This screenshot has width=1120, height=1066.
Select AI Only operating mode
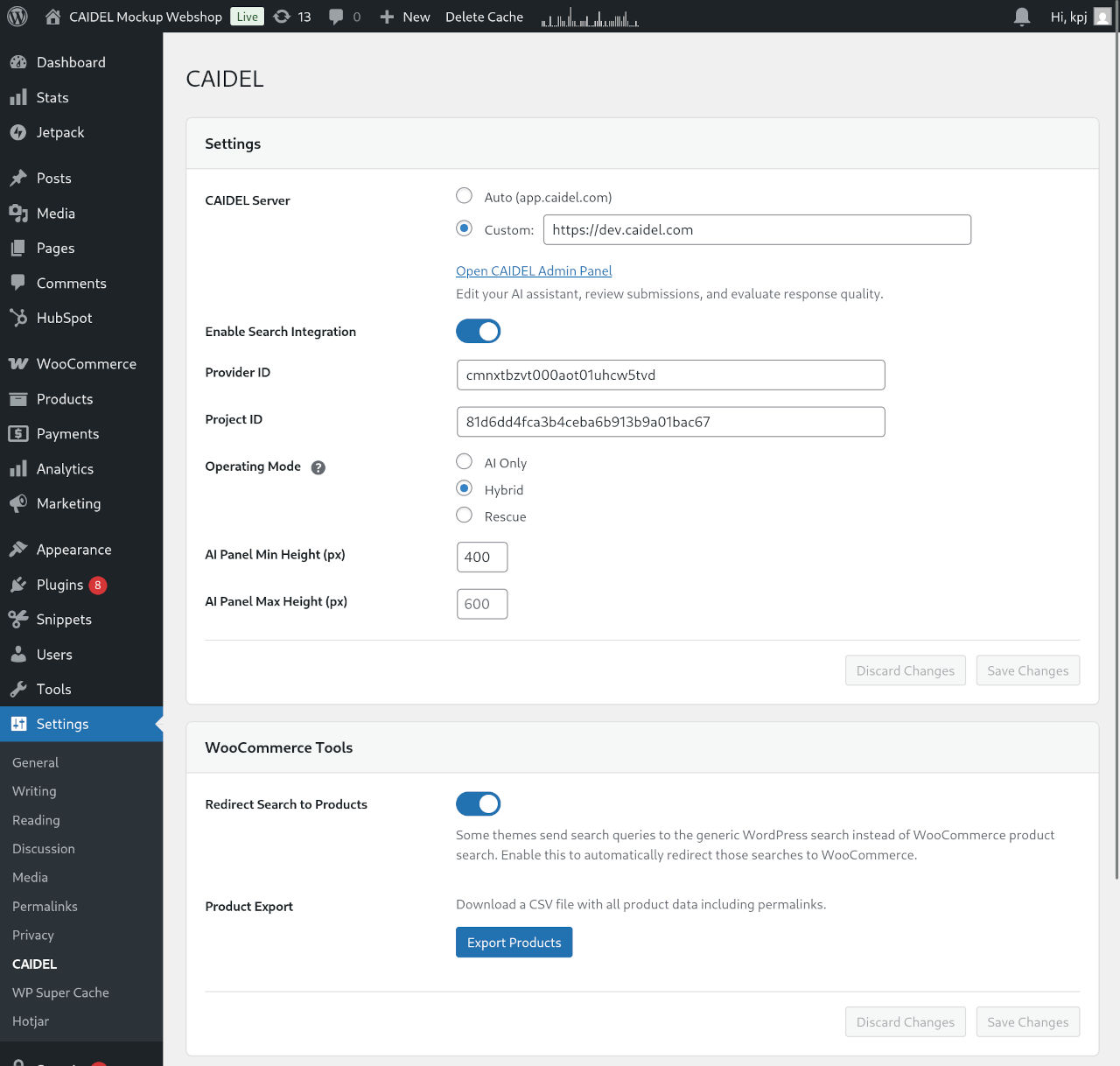coord(464,461)
